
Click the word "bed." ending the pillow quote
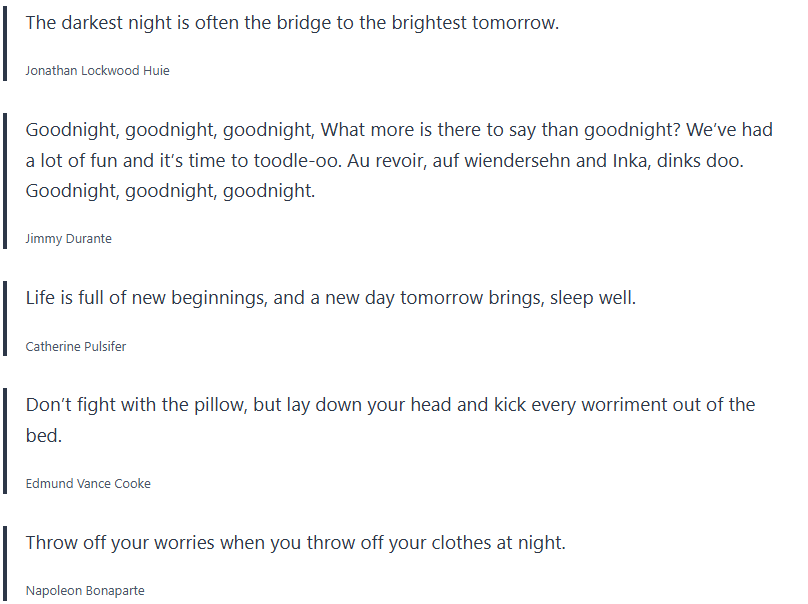coord(46,436)
